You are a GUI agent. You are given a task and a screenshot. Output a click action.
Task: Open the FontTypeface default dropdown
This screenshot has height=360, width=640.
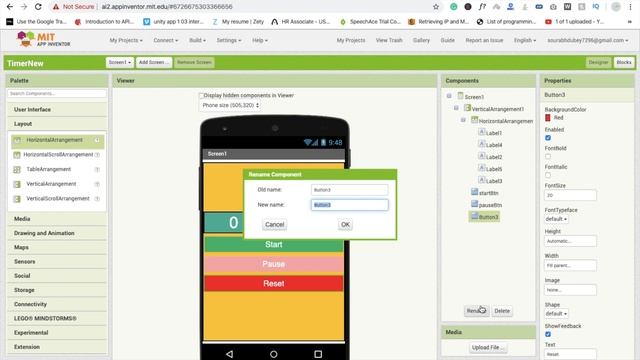click(x=556, y=219)
